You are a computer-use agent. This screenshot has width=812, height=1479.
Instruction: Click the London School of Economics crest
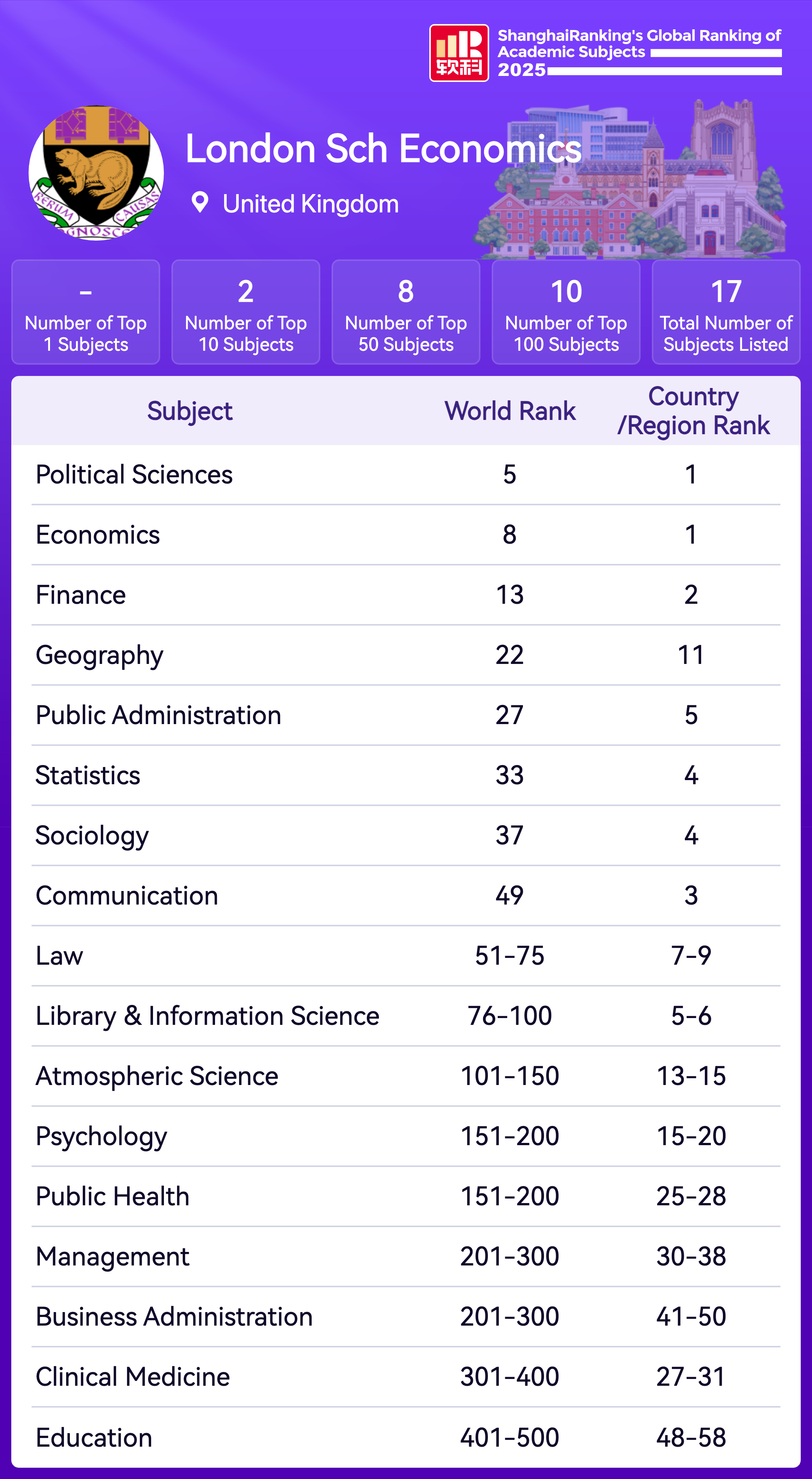tap(96, 172)
